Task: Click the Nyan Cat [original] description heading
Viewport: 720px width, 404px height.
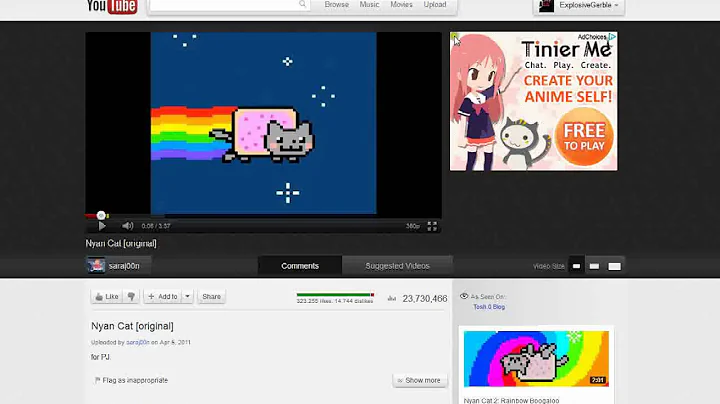Action: point(132,326)
